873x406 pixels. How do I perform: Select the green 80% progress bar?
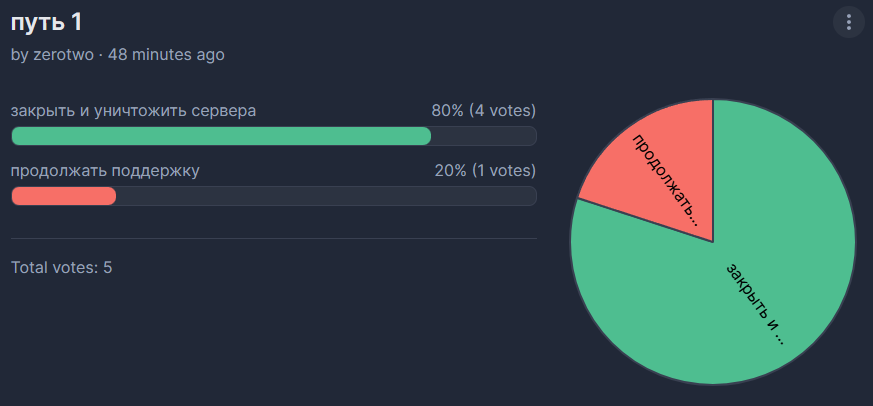coord(221,136)
